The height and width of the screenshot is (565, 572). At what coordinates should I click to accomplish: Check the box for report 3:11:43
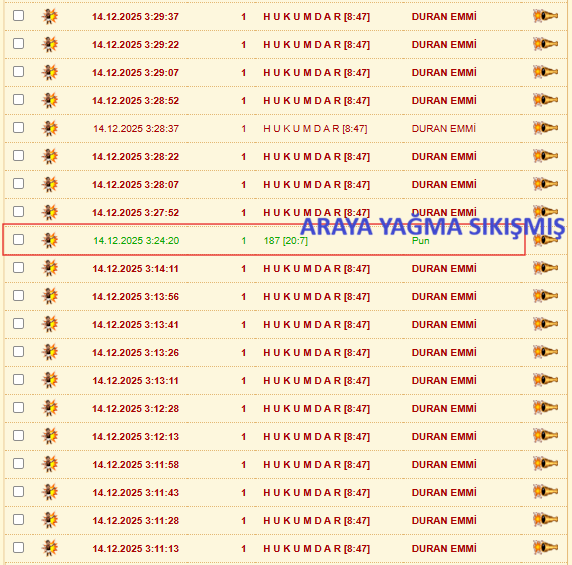[x=19, y=492]
